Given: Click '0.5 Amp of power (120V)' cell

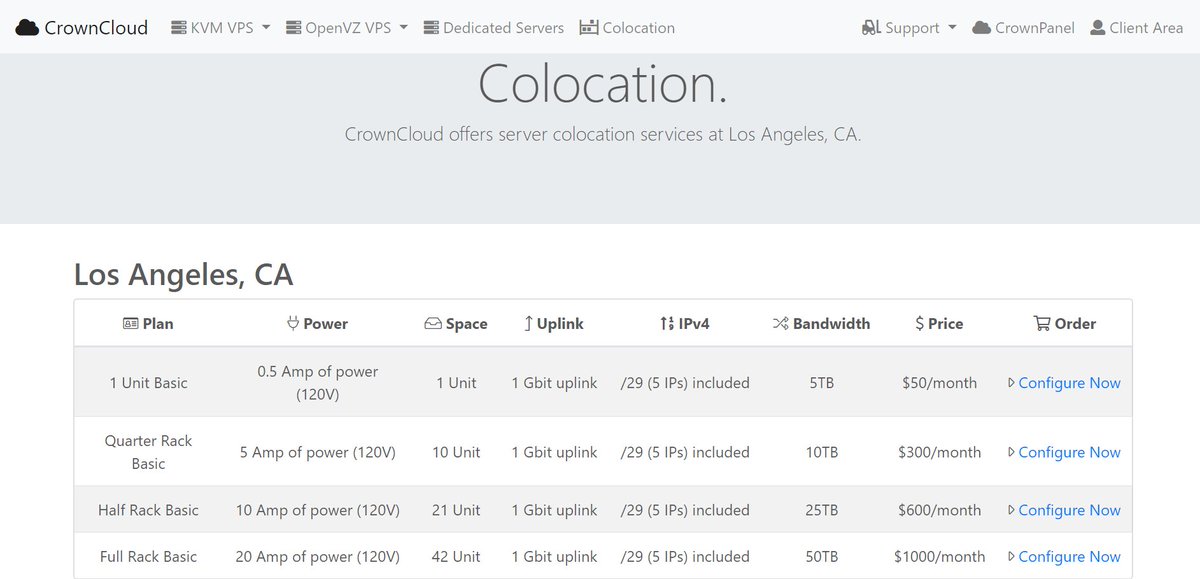Looking at the screenshot, I should (x=318, y=383).
